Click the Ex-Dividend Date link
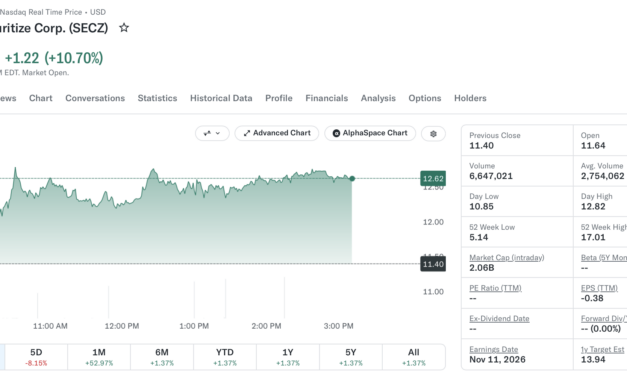The width and height of the screenshot is (627, 376). coord(499,319)
